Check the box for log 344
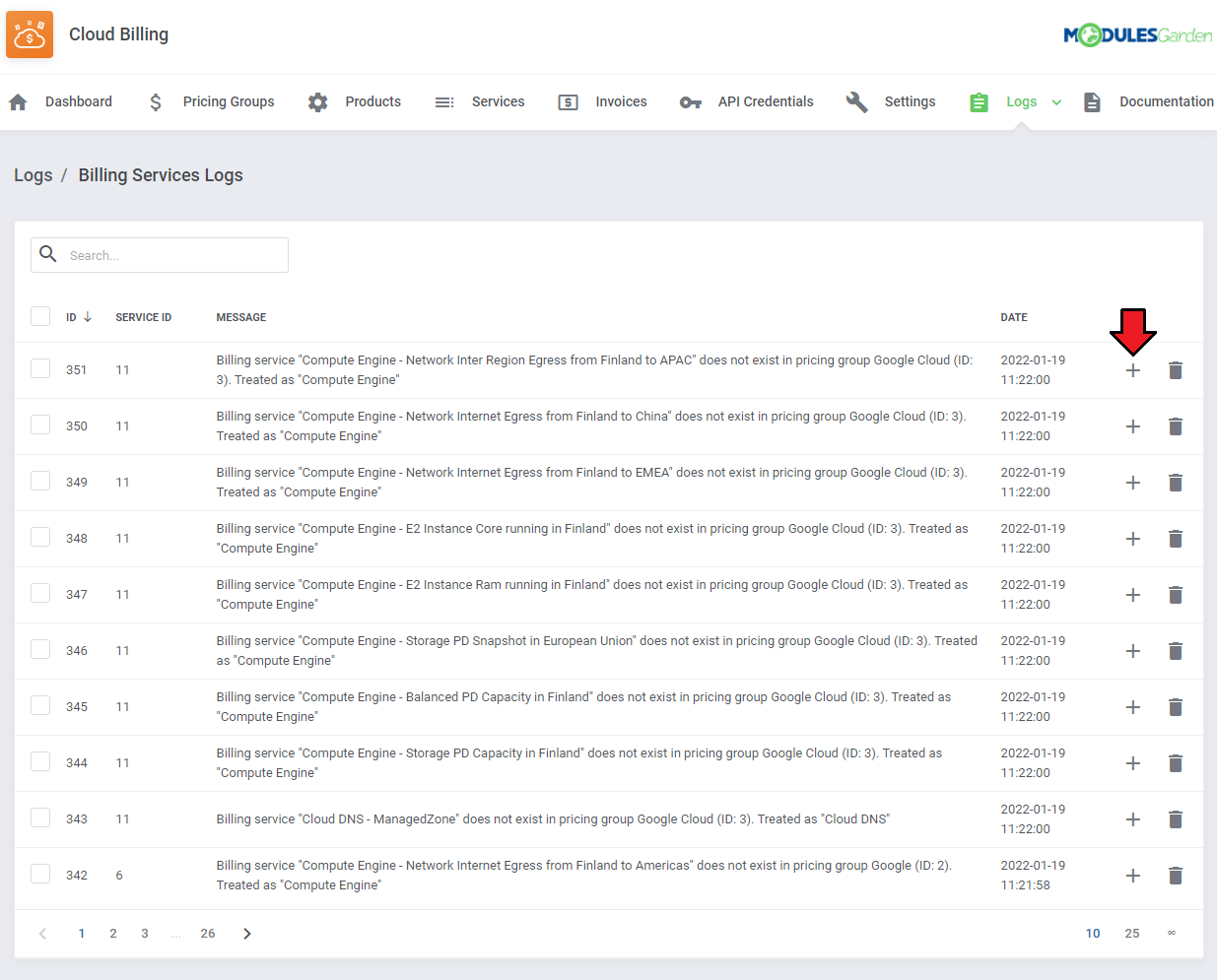The width and height of the screenshot is (1217, 980). pyautogui.click(x=40, y=761)
